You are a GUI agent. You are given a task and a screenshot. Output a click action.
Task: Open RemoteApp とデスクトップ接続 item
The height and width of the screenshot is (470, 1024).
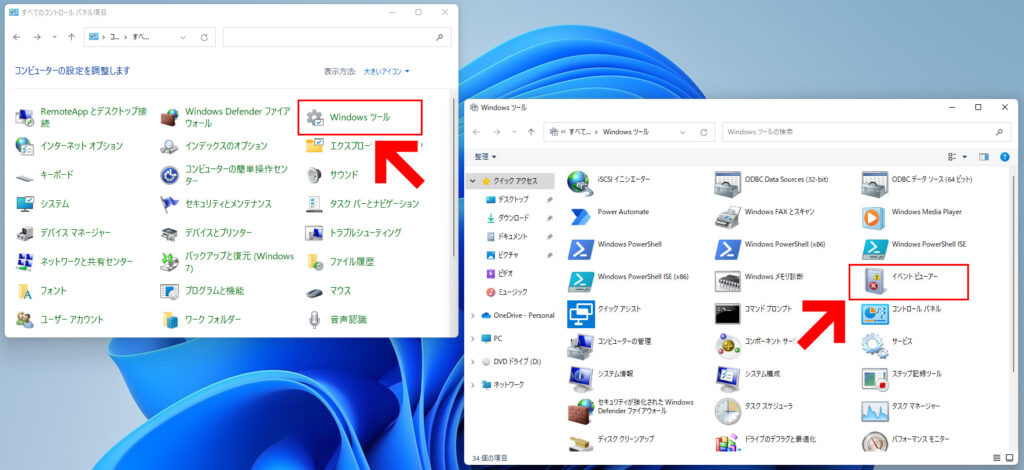click(x=82, y=118)
